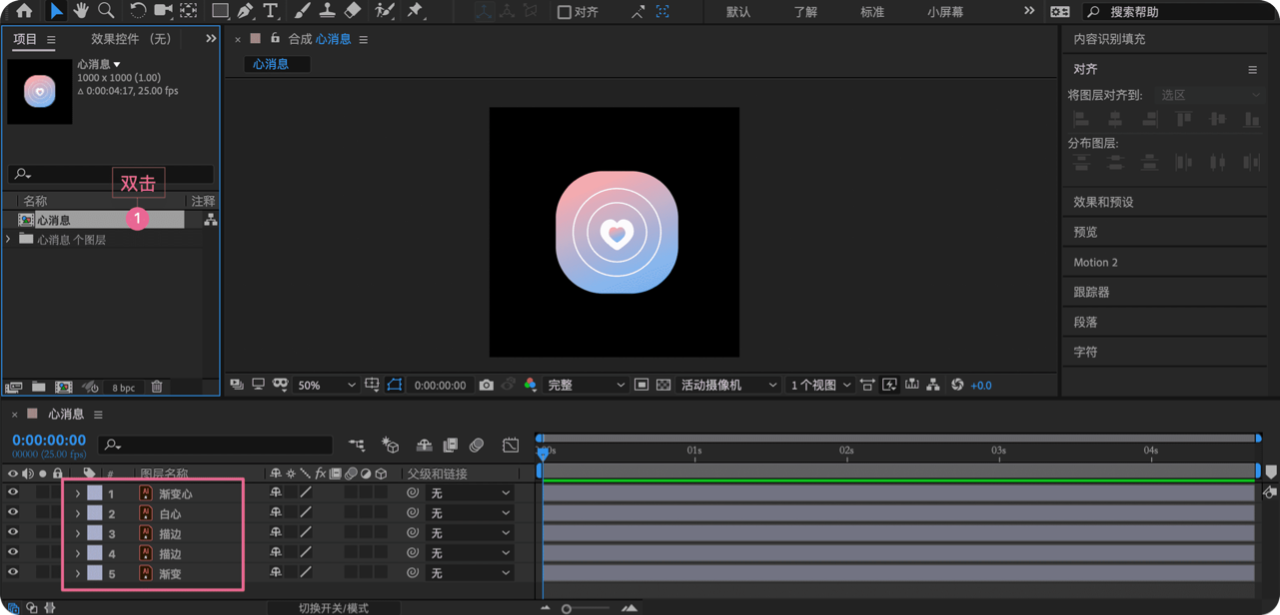Select the Pen tool
Screen dimensions: 1280x615
(x=245, y=11)
